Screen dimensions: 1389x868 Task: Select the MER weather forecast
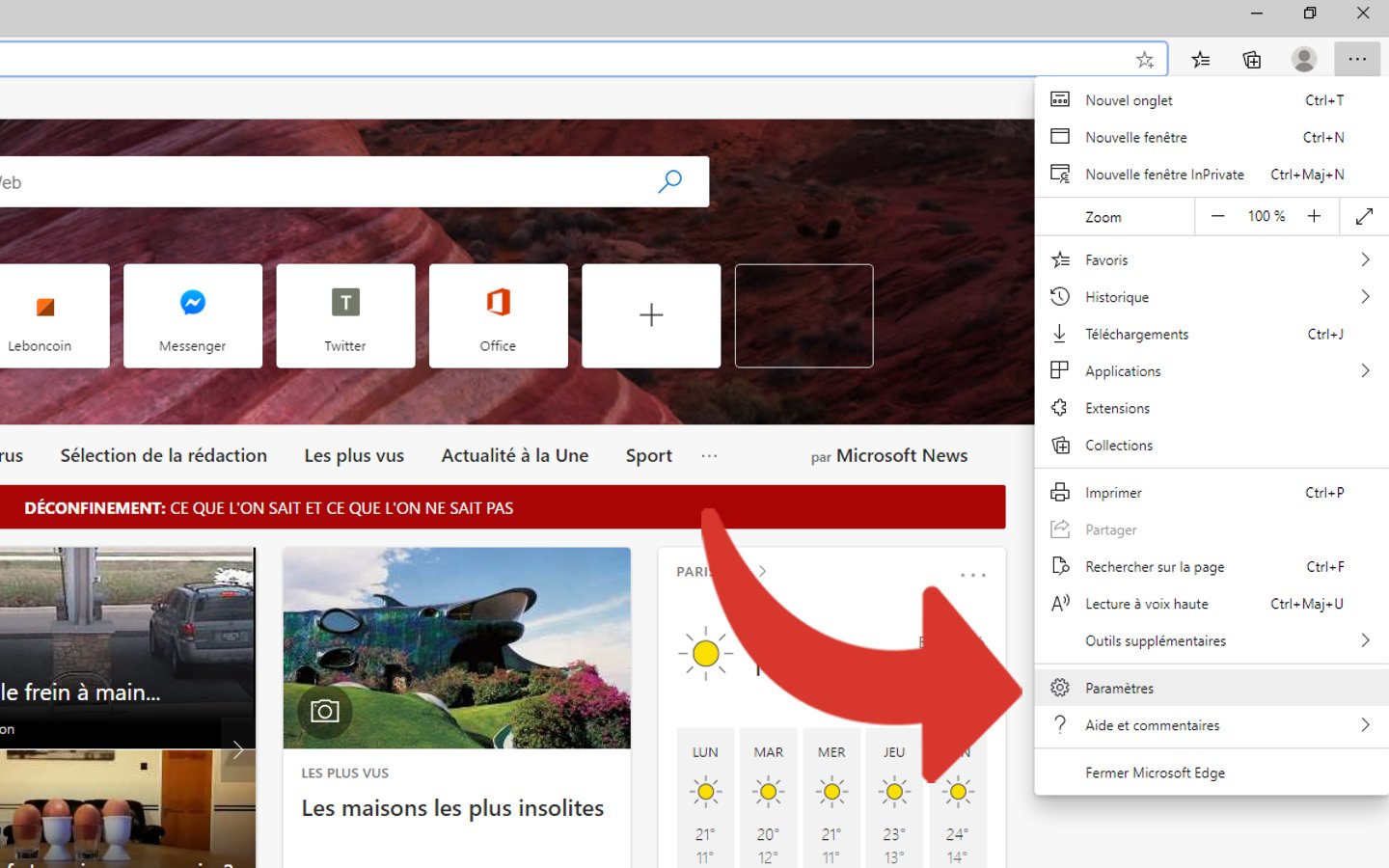[831, 799]
